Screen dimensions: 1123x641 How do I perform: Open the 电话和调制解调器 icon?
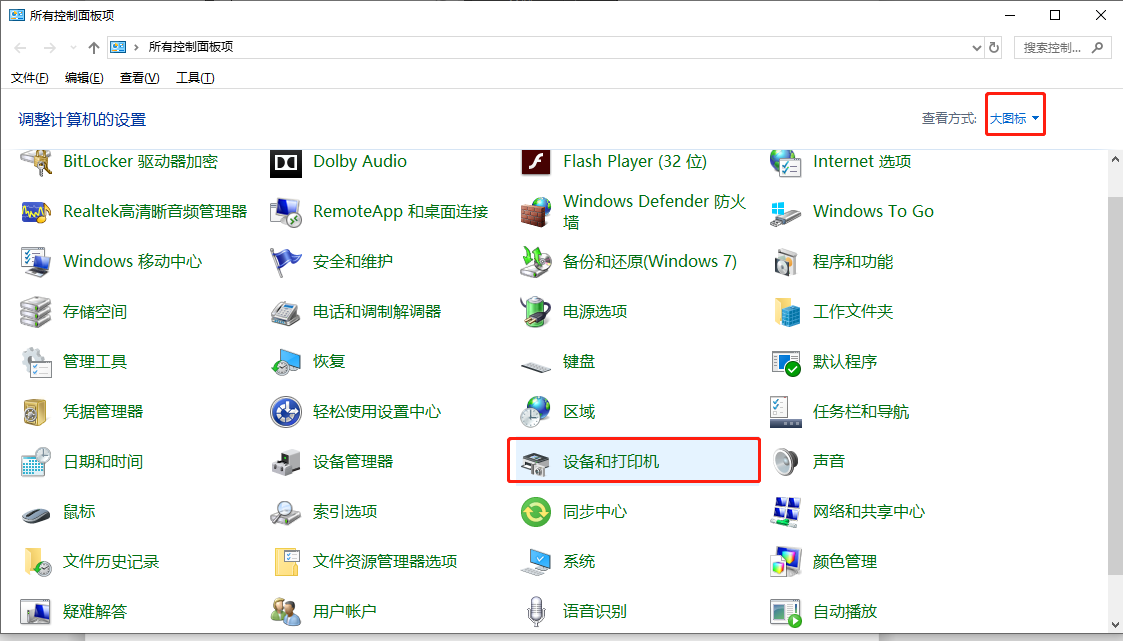point(285,312)
